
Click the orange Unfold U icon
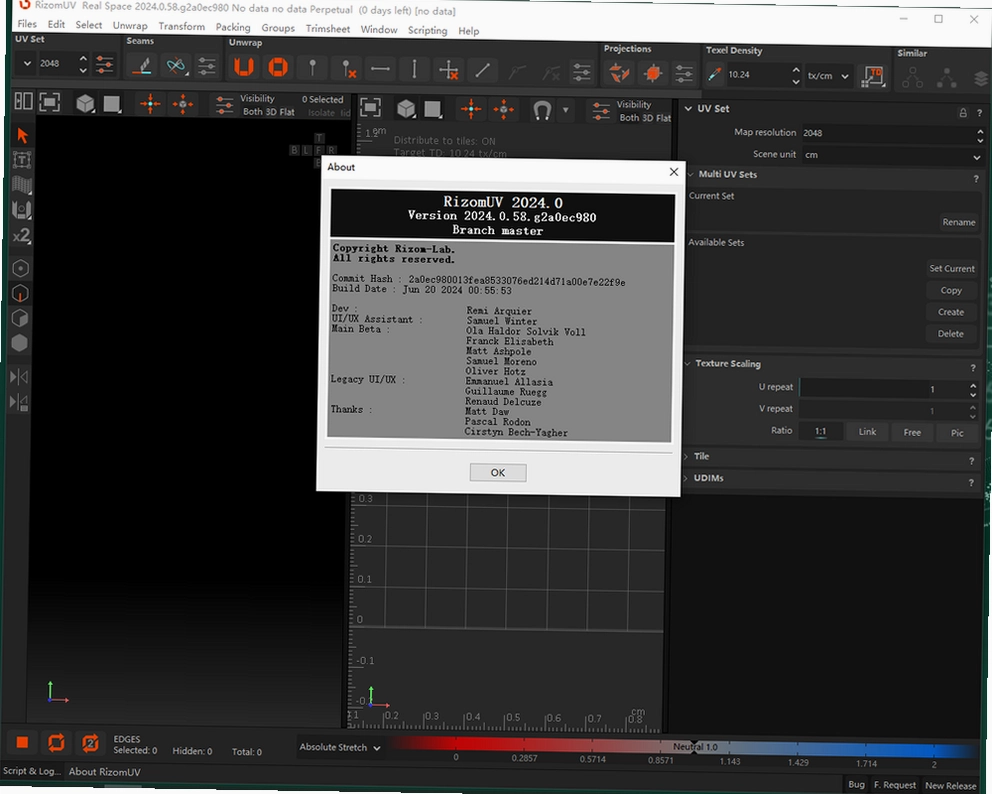point(244,67)
